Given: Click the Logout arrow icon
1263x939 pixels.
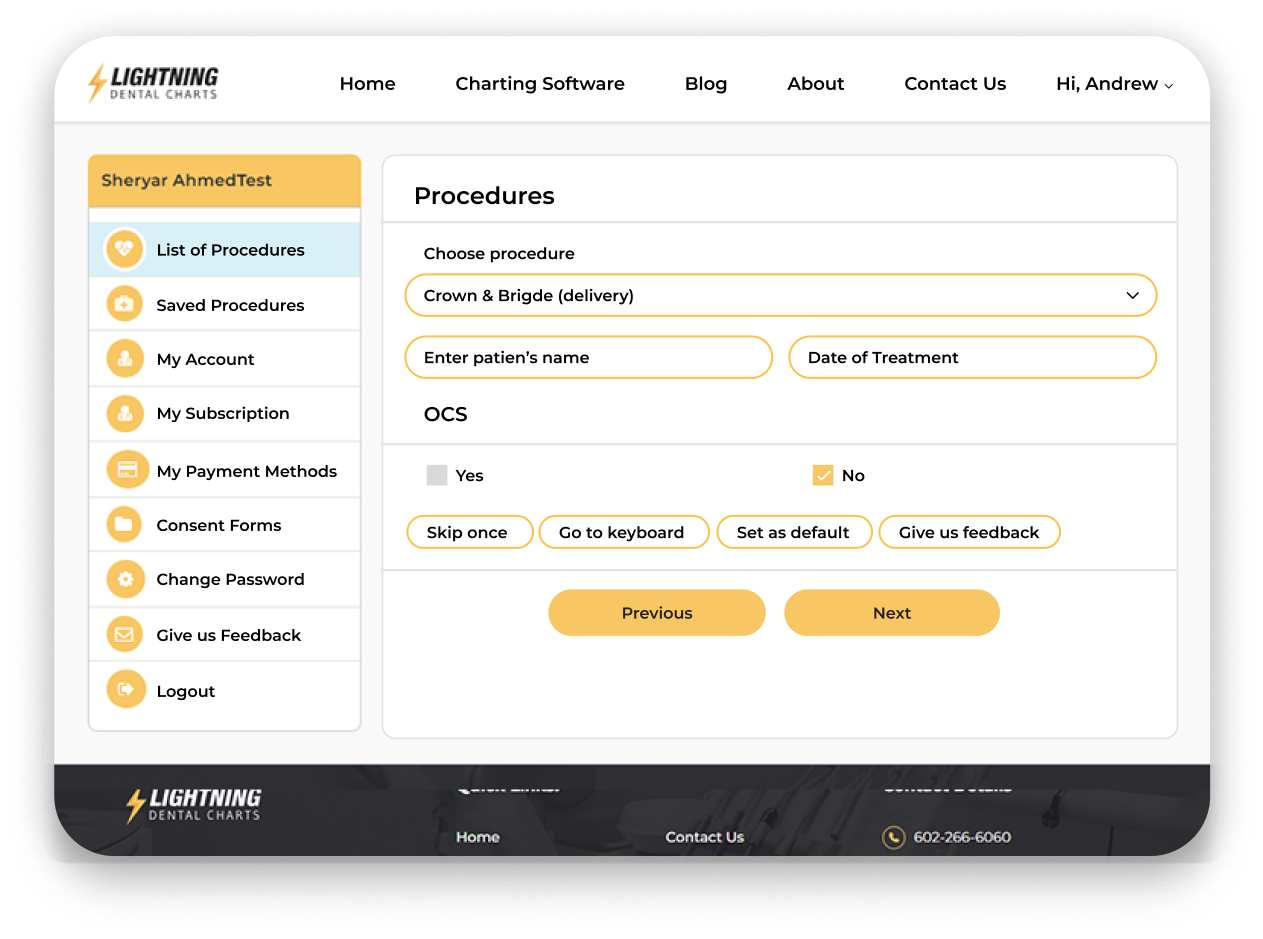Looking at the screenshot, I should (125, 689).
